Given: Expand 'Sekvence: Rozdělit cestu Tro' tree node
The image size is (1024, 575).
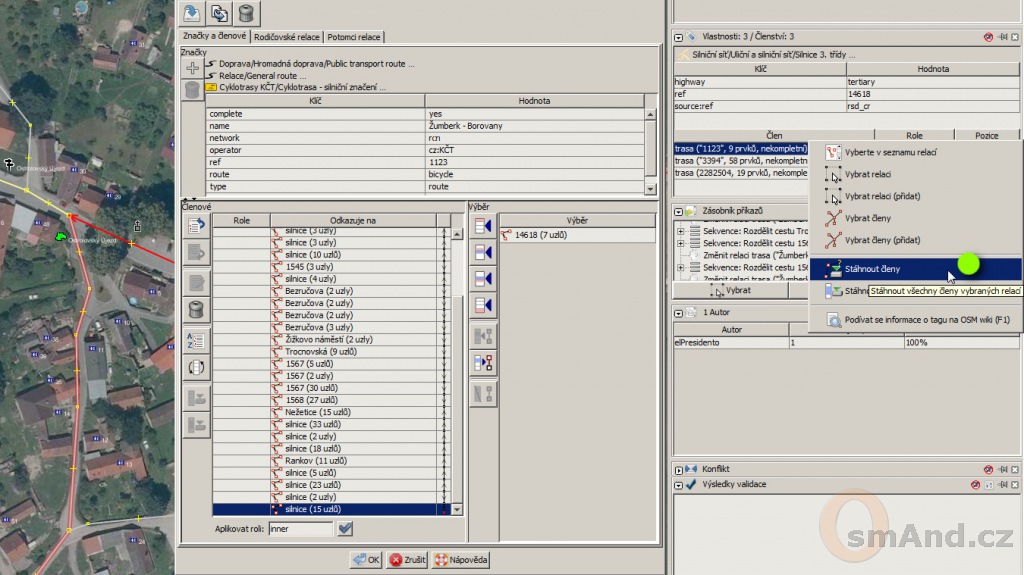Looking at the screenshot, I should (680, 231).
